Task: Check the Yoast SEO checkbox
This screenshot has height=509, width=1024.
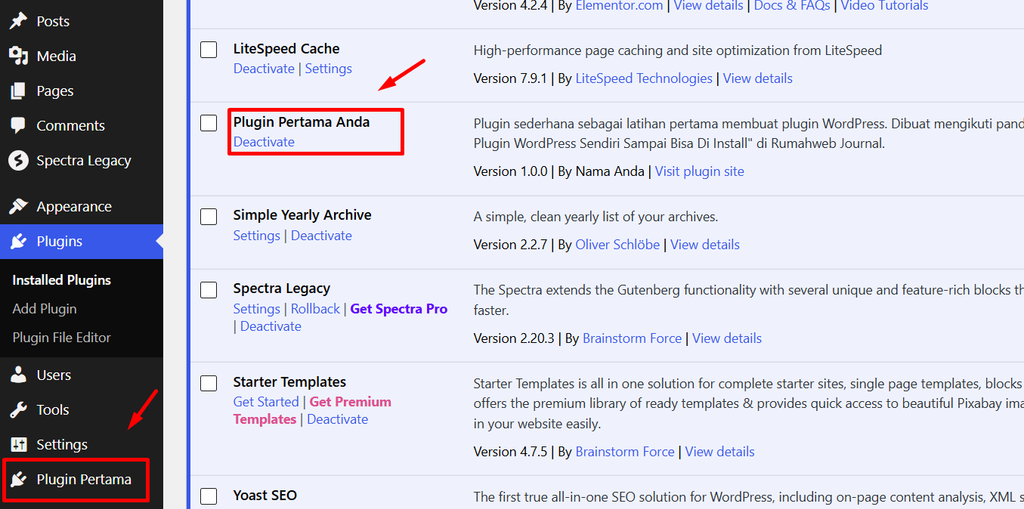Action: coord(208,496)
